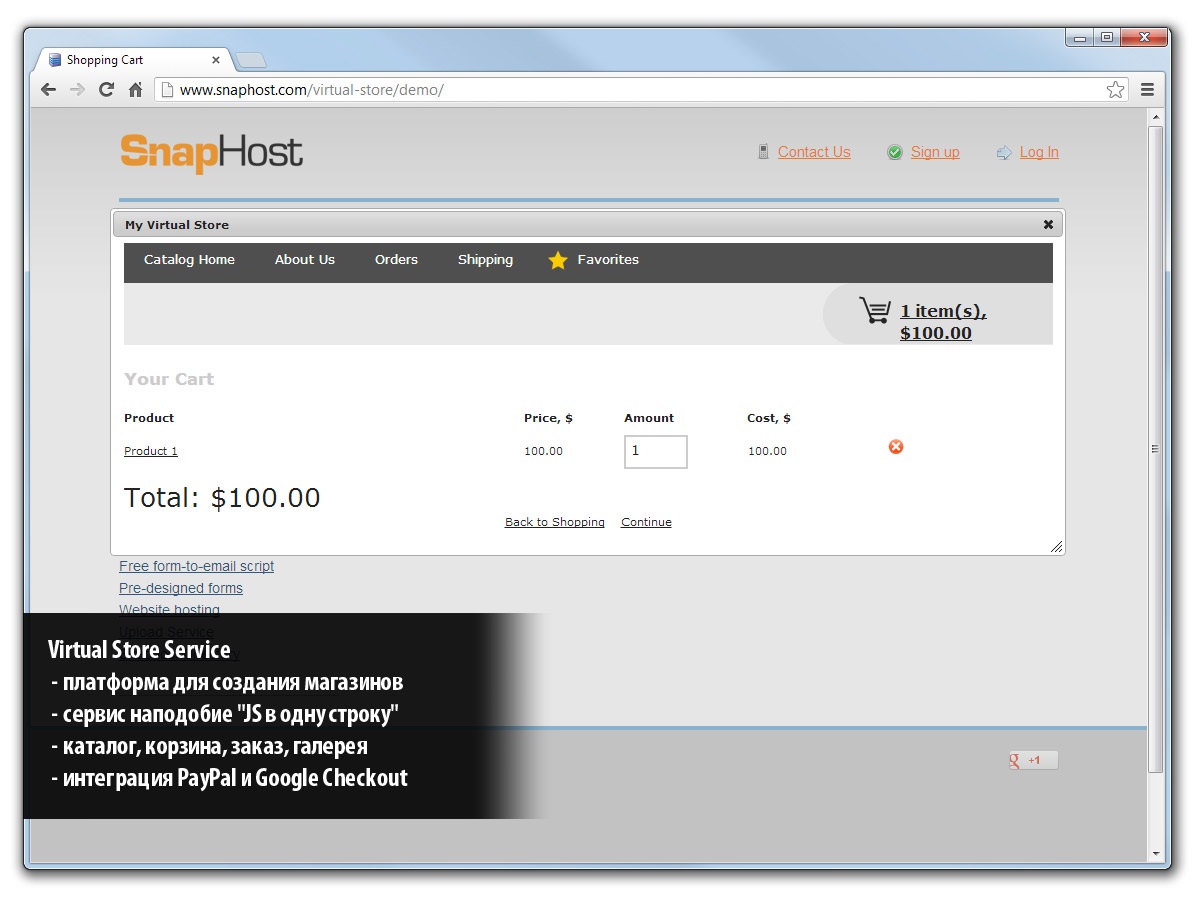Close the My Virtual Store dialog
Screen dimensions: 1200x900
[x=1048, y=225]
